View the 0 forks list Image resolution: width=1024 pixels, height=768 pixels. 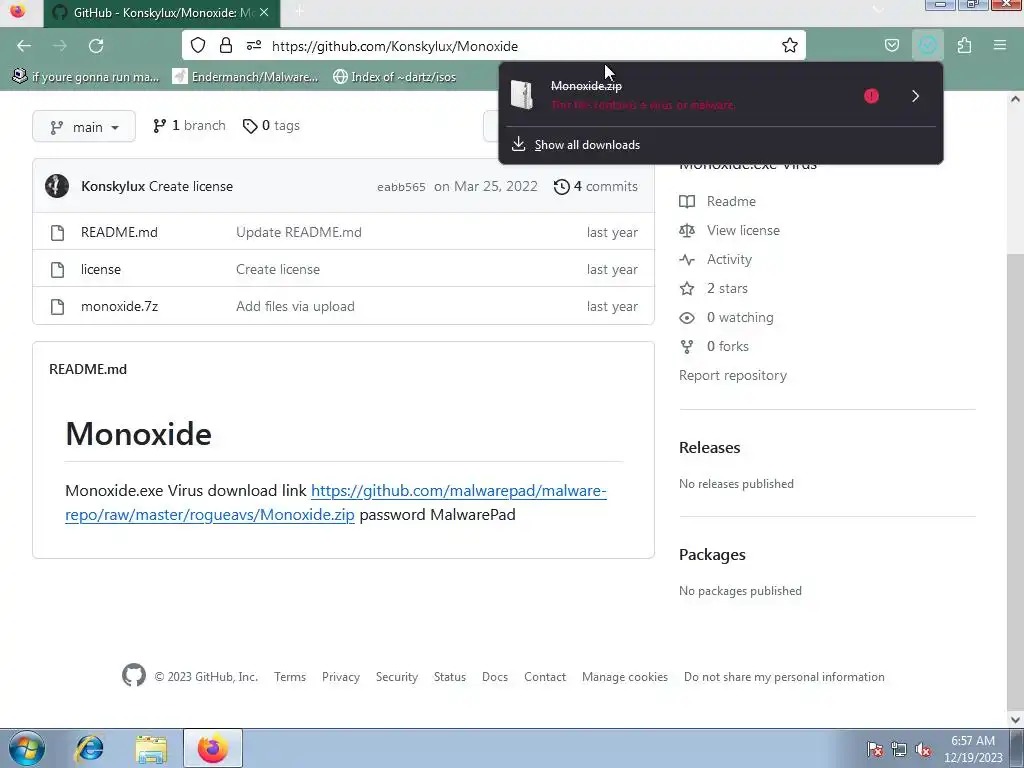[x=714, y=346]
